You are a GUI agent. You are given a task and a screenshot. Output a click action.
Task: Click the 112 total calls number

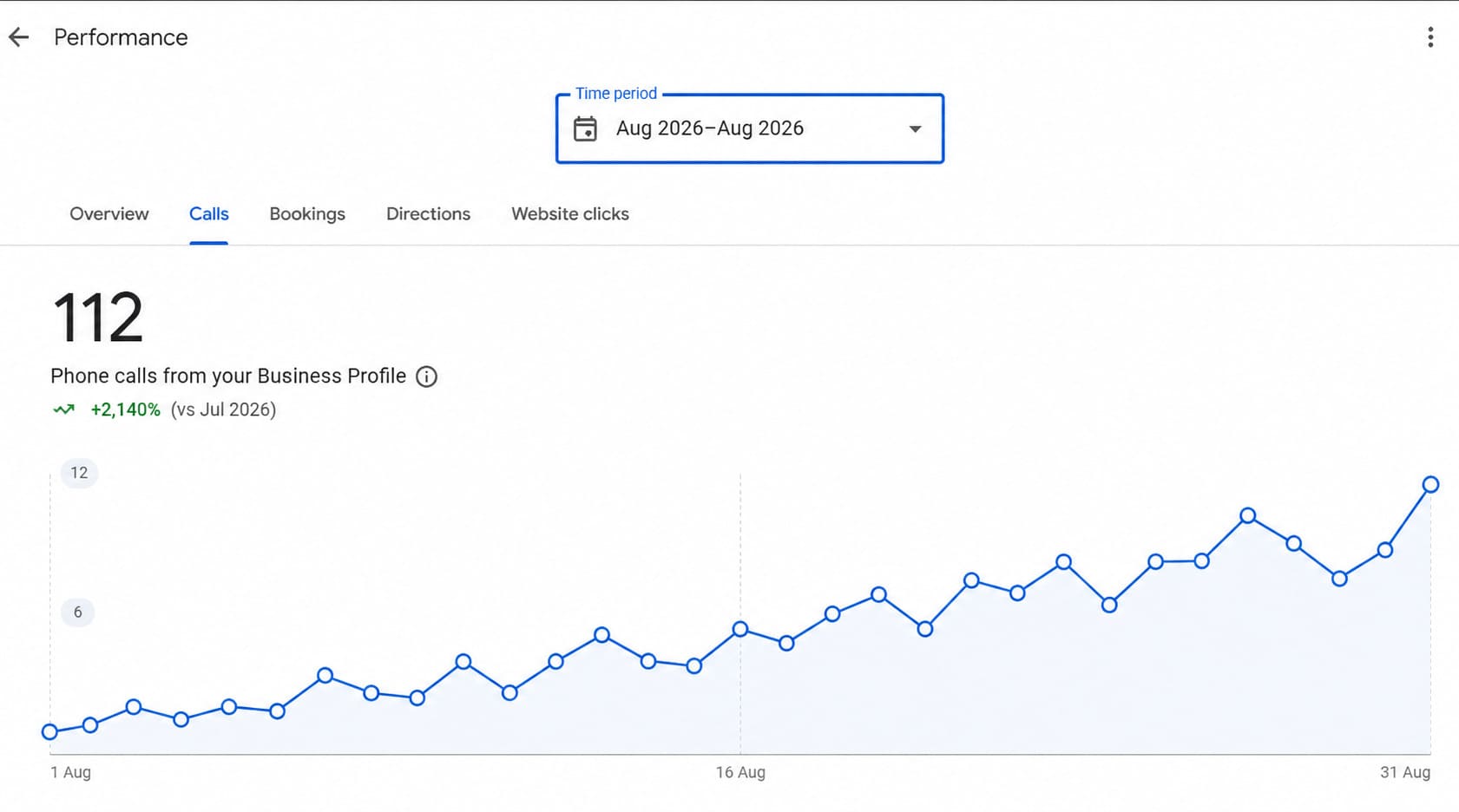[x=98, y=318]
